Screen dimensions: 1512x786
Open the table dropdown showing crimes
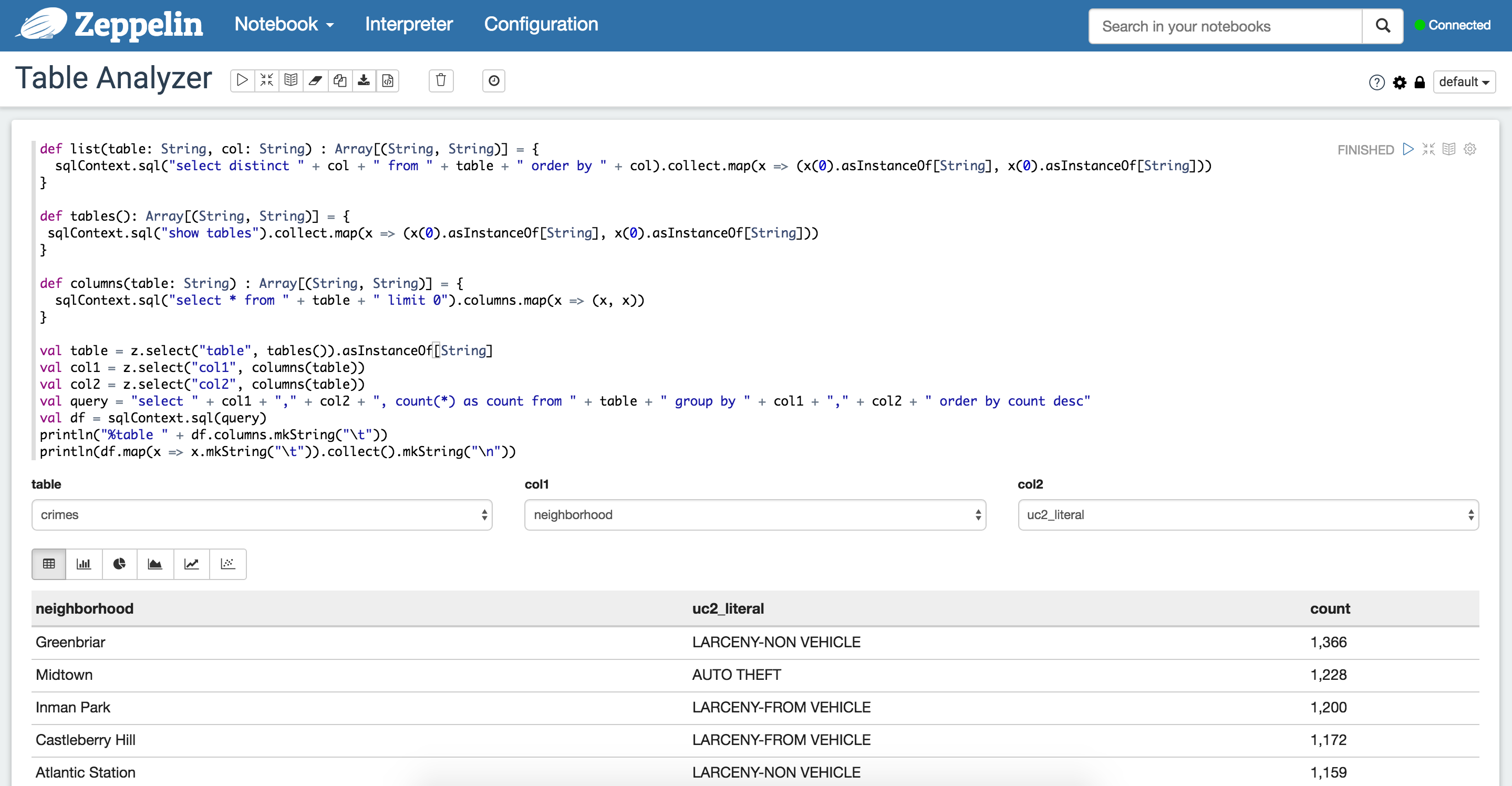[262, 515]
